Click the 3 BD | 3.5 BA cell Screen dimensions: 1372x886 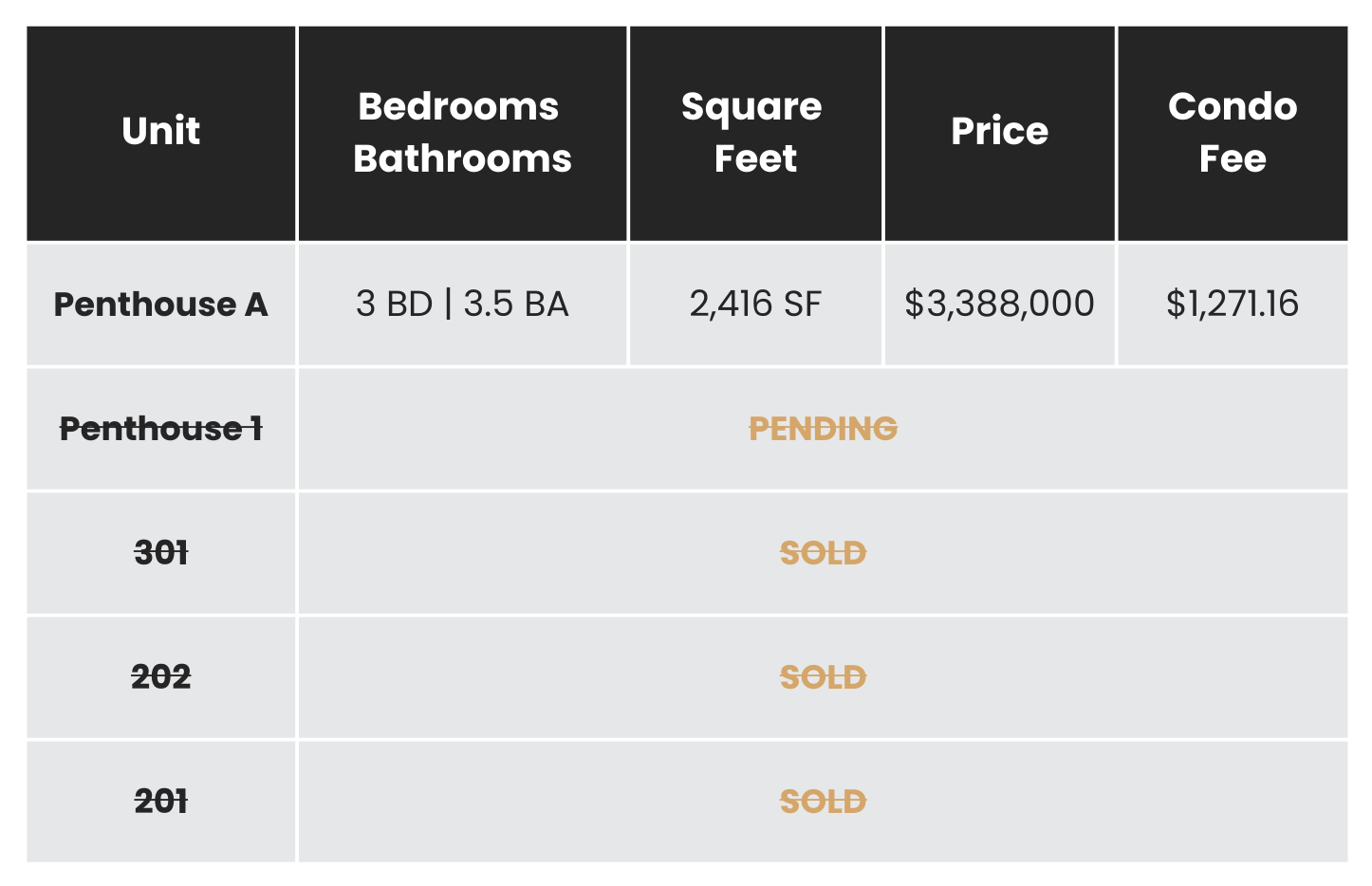(462, 305)
